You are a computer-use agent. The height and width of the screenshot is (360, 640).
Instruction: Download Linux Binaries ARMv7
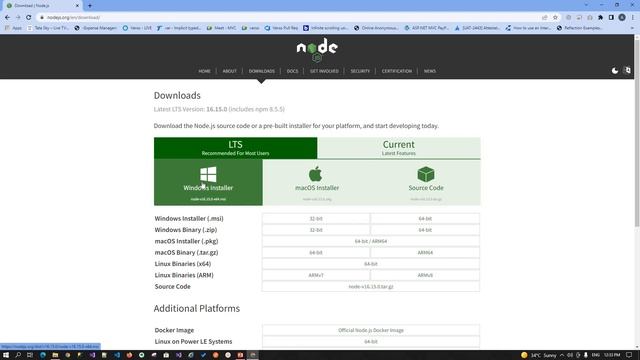[x=316, y=275]
